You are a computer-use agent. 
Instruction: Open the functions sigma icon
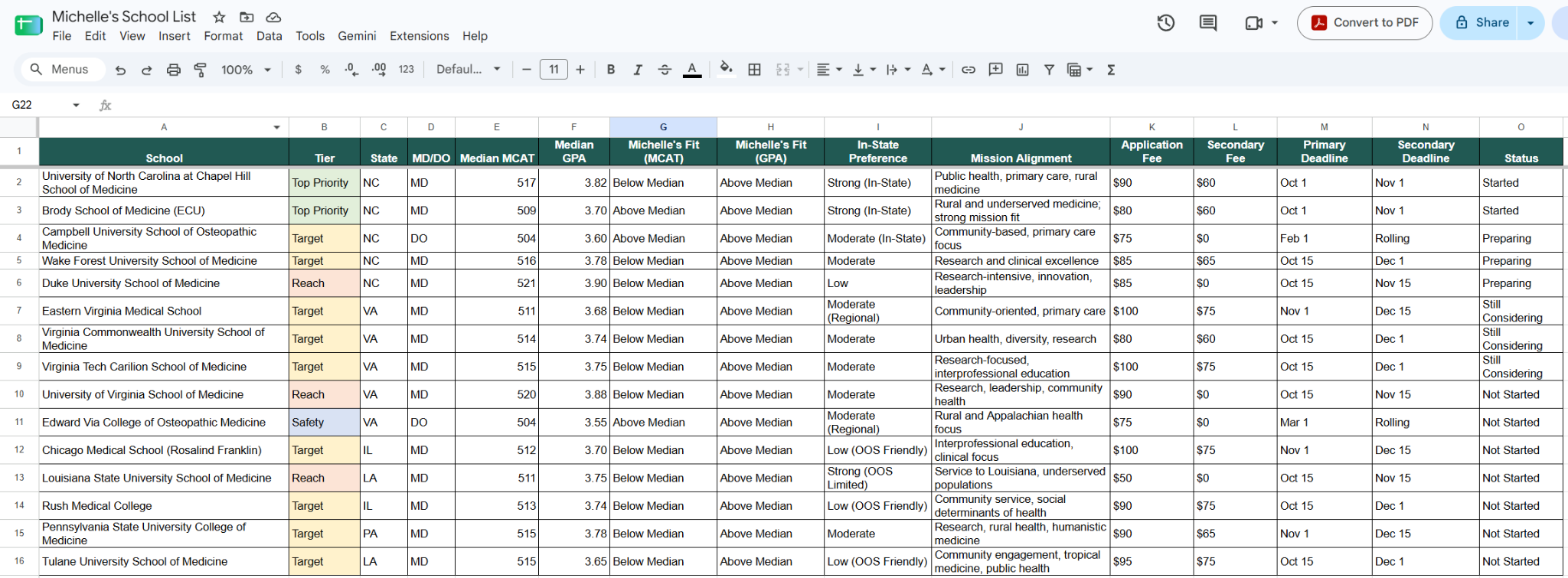click(x=1111, y=70)
